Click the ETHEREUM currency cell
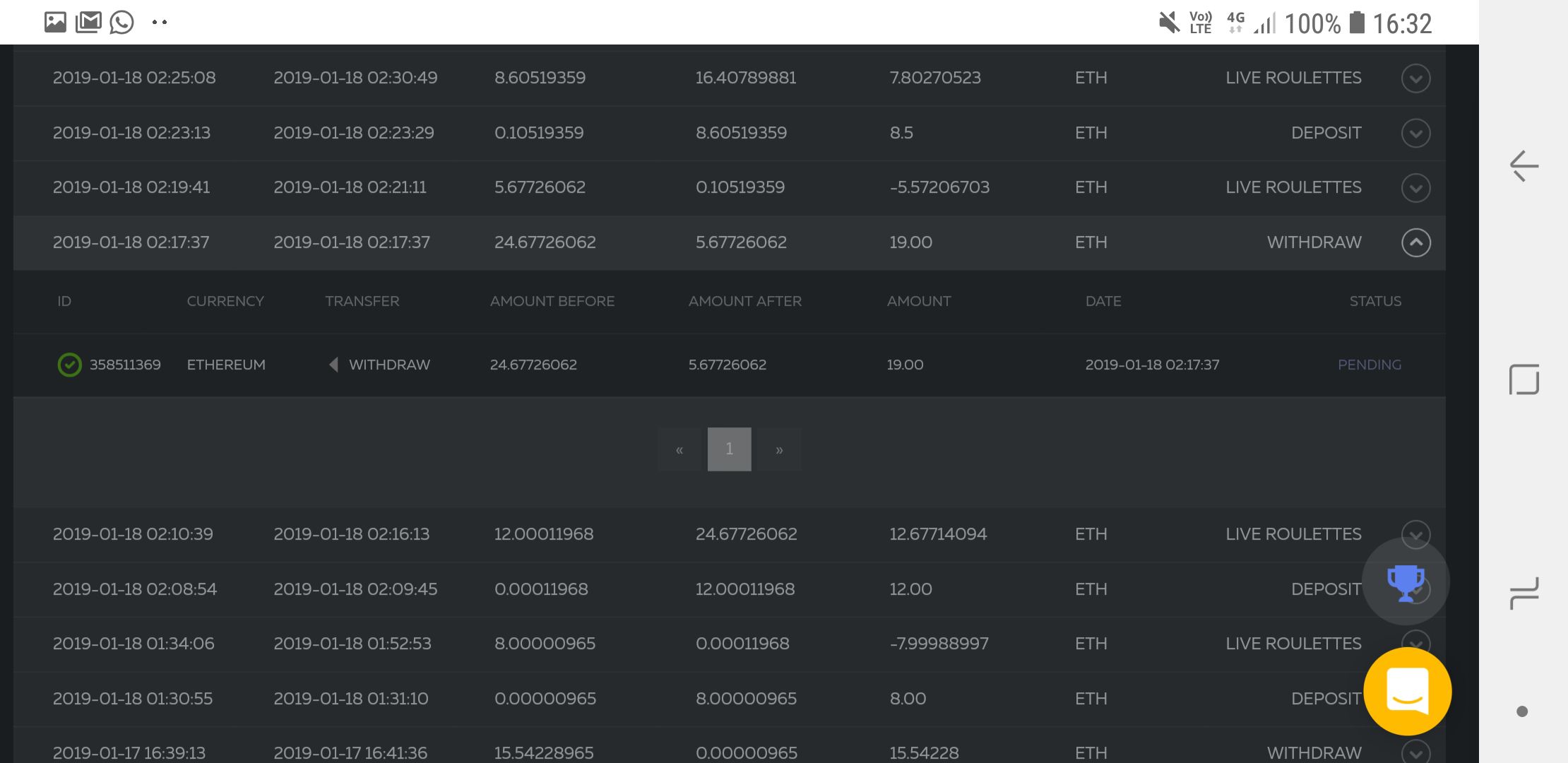The image size is (1568, 763). (226, 365)
